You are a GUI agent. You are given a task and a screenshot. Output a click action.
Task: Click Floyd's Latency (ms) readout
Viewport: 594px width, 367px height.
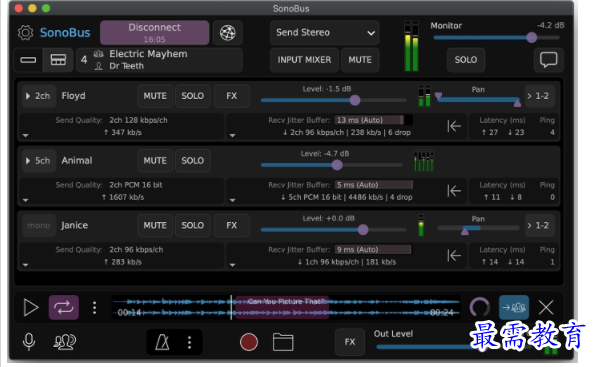point(503,126)
